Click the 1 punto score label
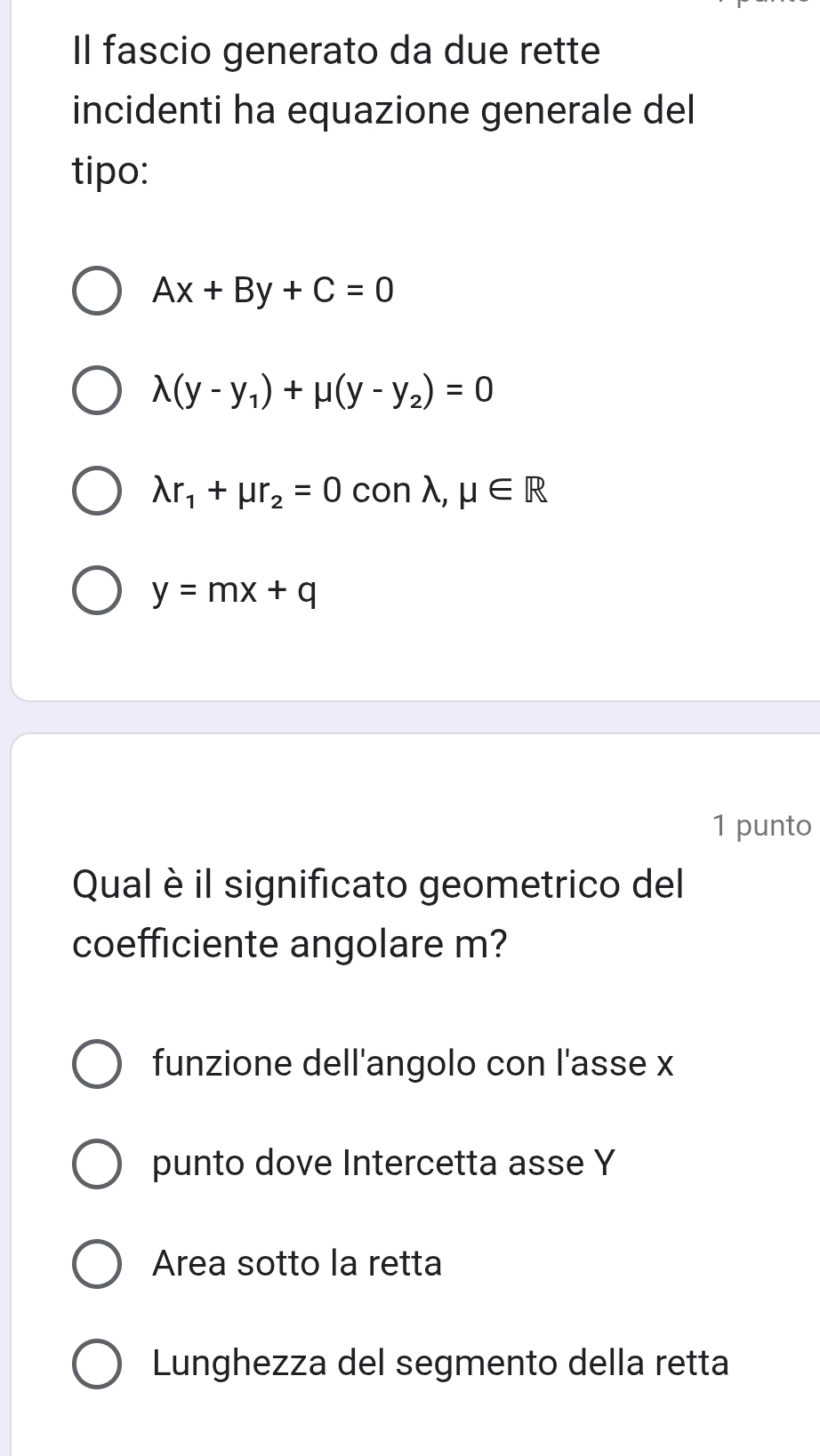This screenshot has height=1456, width=820. (x=761, y=826)
